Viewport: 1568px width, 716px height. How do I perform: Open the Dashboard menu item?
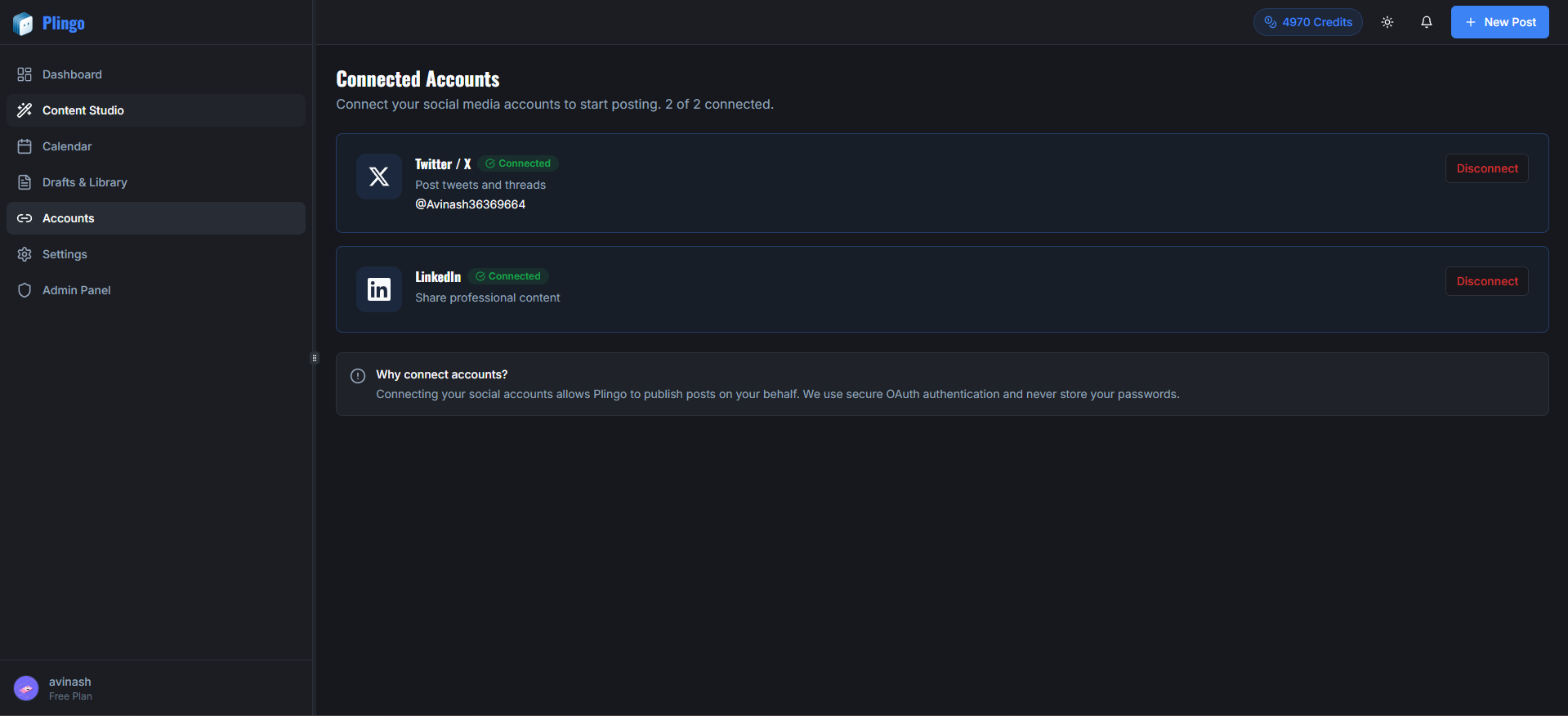click(156, 74)
